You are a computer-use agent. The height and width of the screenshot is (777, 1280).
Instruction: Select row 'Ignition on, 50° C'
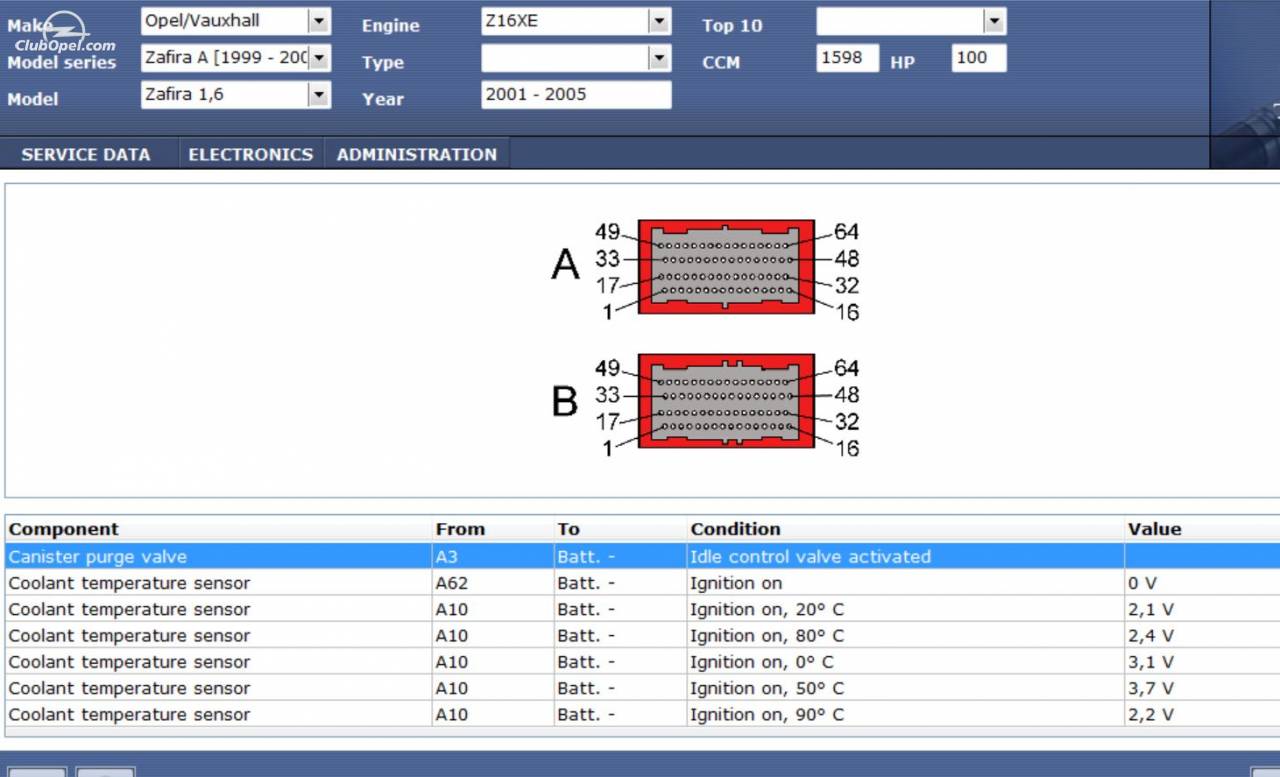coord(642,688)
